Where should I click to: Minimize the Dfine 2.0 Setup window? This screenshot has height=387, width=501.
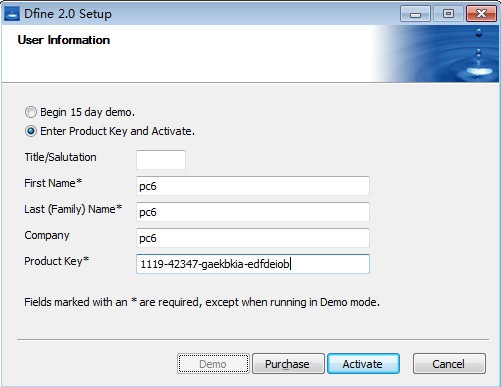[x=415, y=14]
